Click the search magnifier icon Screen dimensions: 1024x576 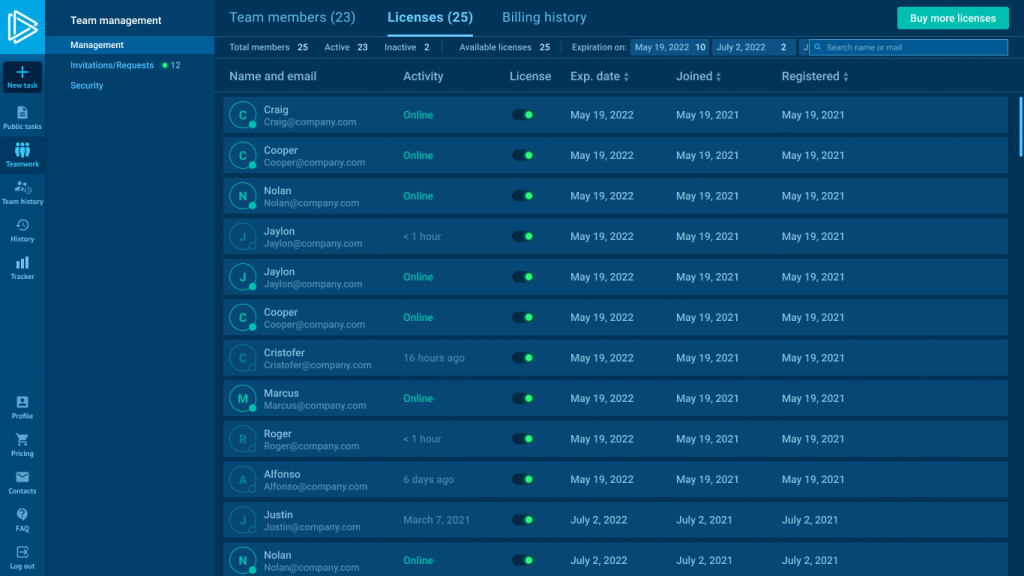coord(818,47)
